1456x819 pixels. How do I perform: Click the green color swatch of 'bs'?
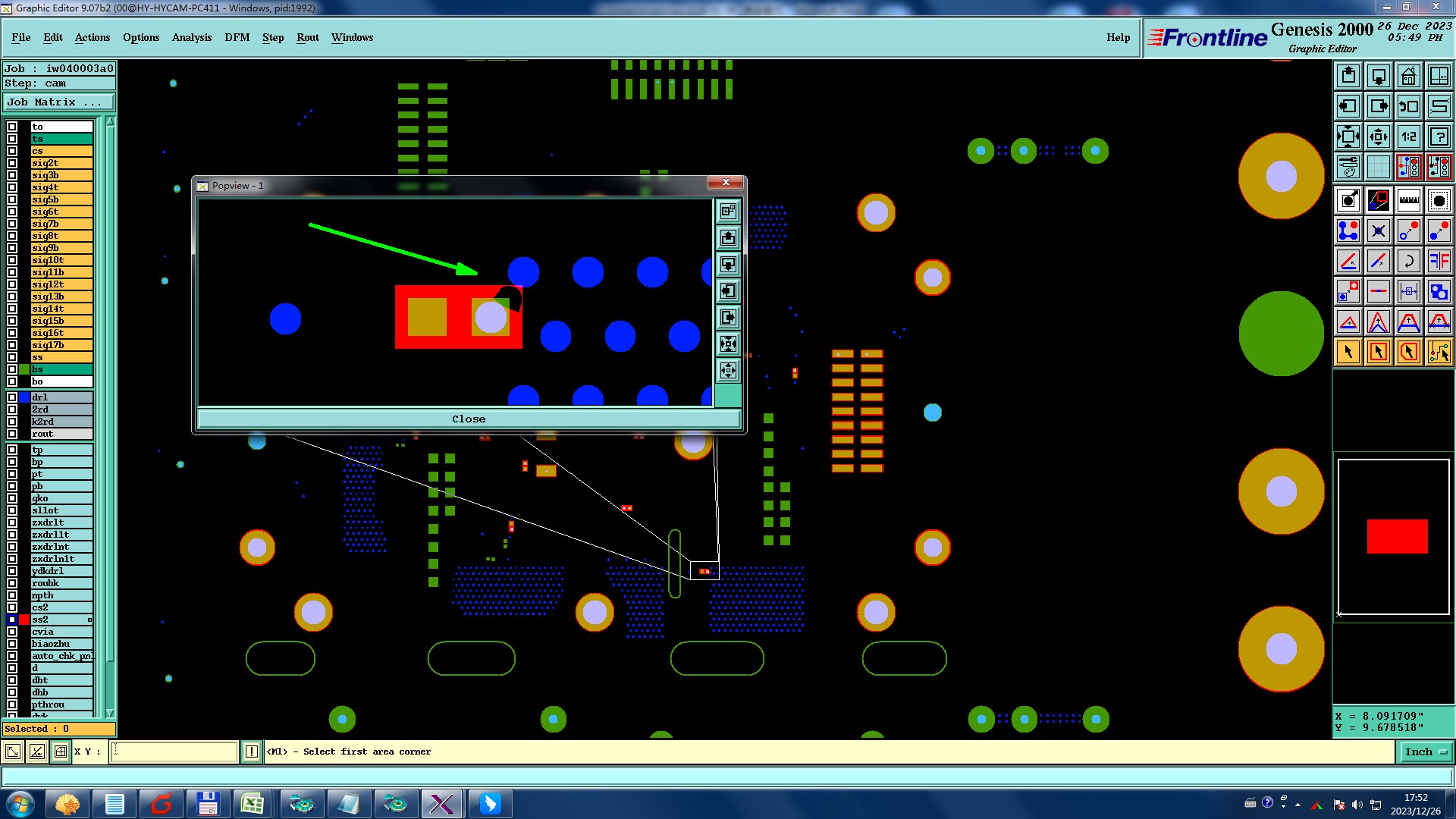pos(24,369)
